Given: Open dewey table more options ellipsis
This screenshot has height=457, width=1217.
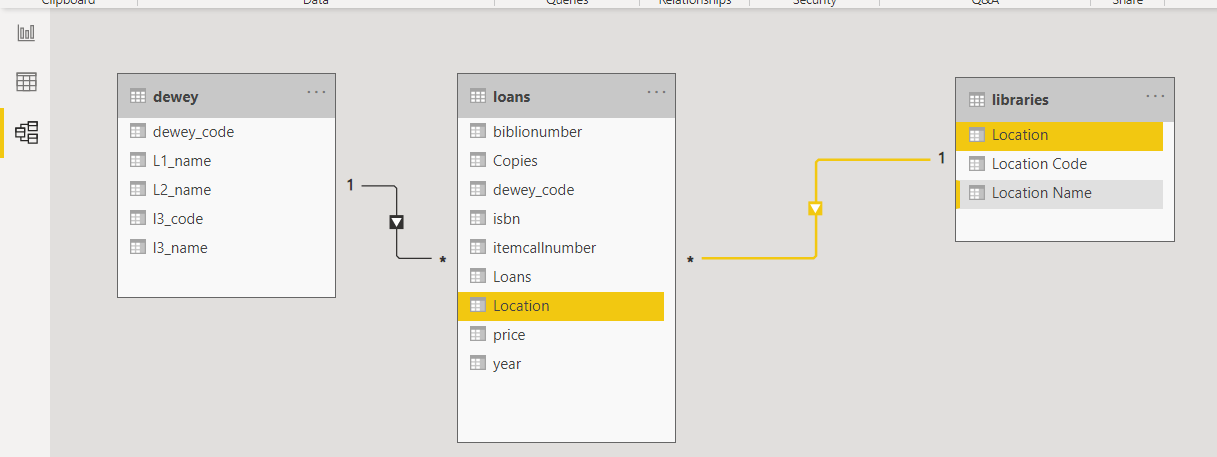Looking at the screenshot, I should tap(316, 92).
